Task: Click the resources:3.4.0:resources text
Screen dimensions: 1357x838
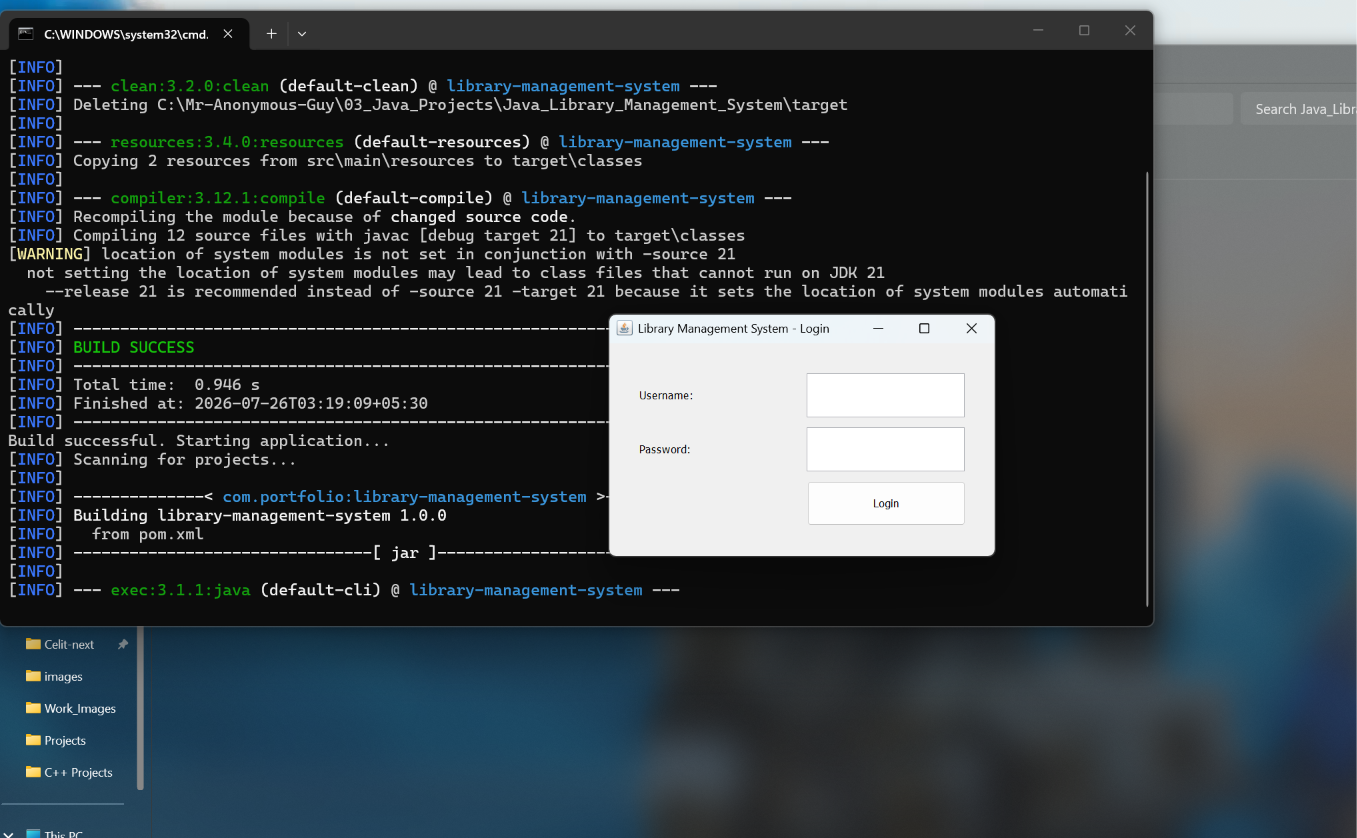Action: tap(227, 142)
